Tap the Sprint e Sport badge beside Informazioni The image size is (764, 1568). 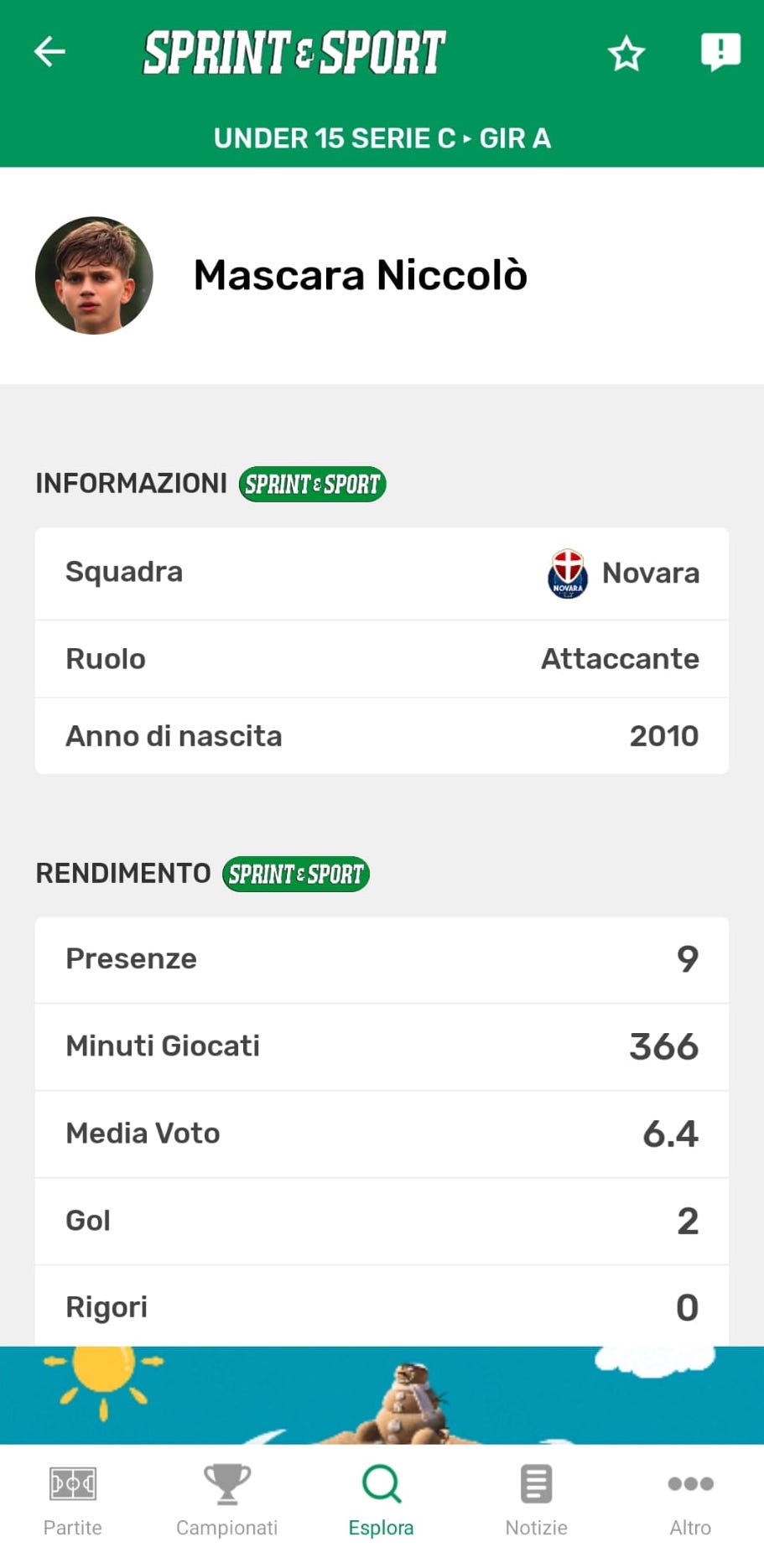312,485
